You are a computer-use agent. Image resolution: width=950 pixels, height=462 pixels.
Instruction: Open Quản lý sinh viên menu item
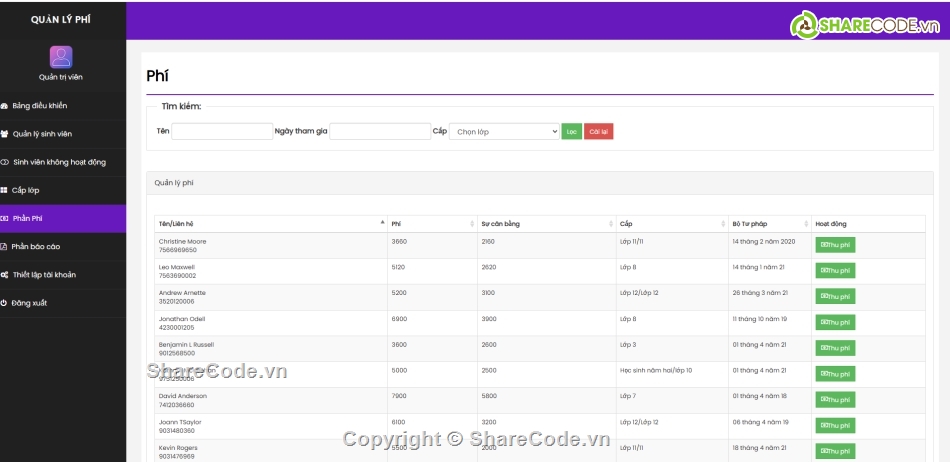(63, 134)
